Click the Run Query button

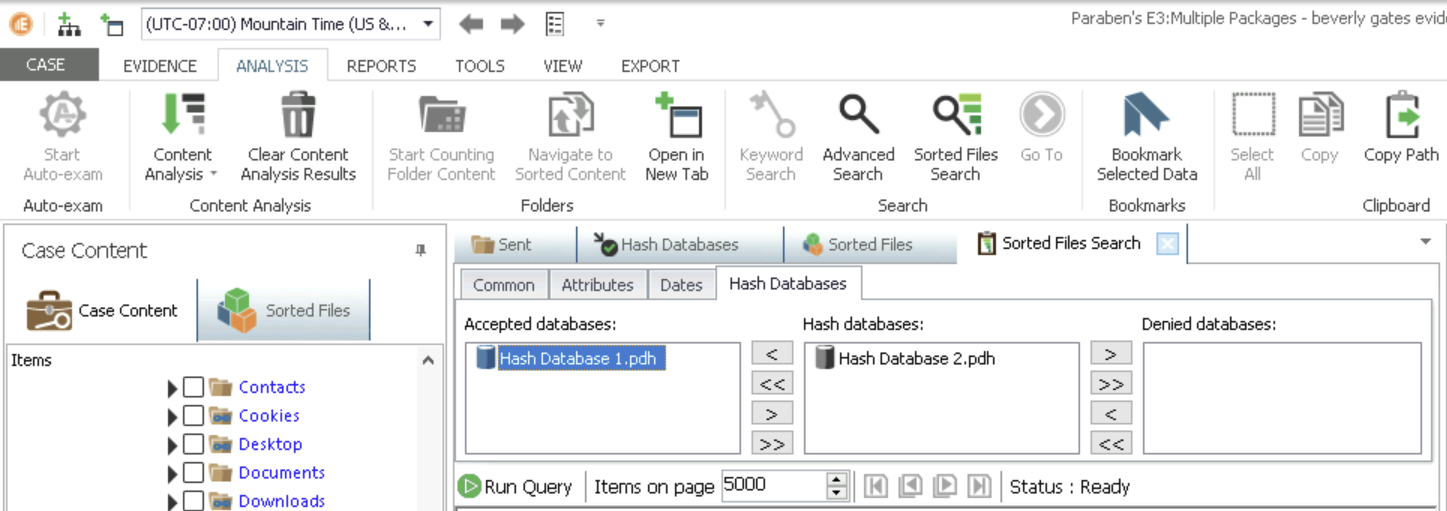(x=515, y=487)
